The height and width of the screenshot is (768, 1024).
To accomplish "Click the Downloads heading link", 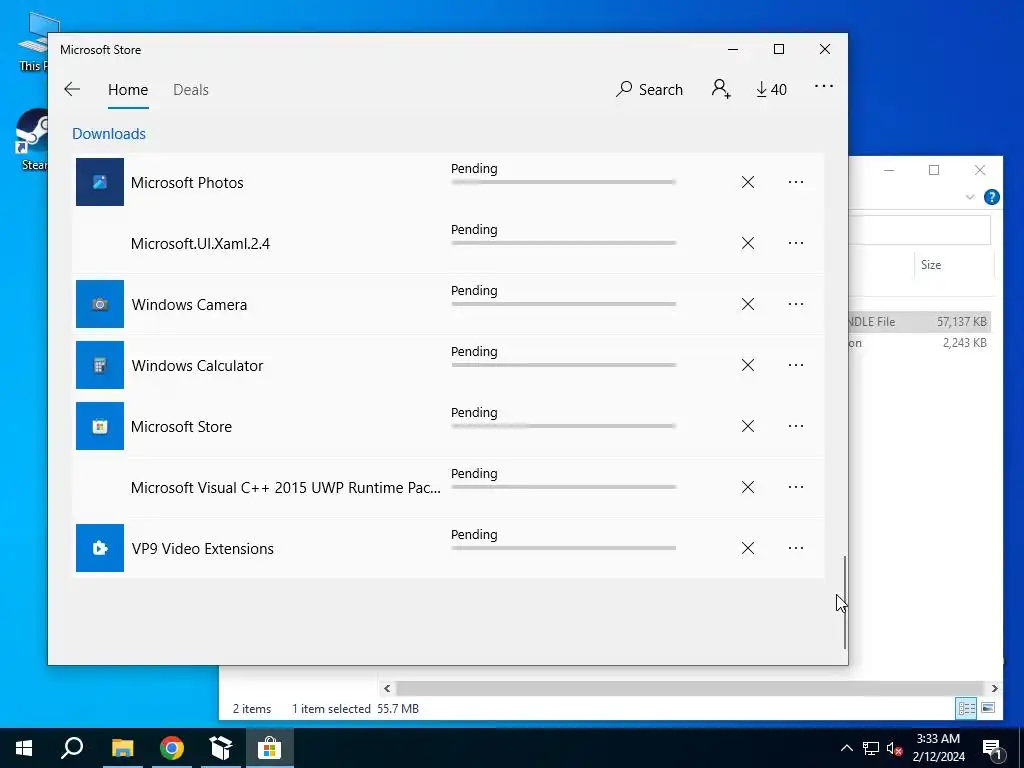I will pyautogui.click(x=109, y=134).
